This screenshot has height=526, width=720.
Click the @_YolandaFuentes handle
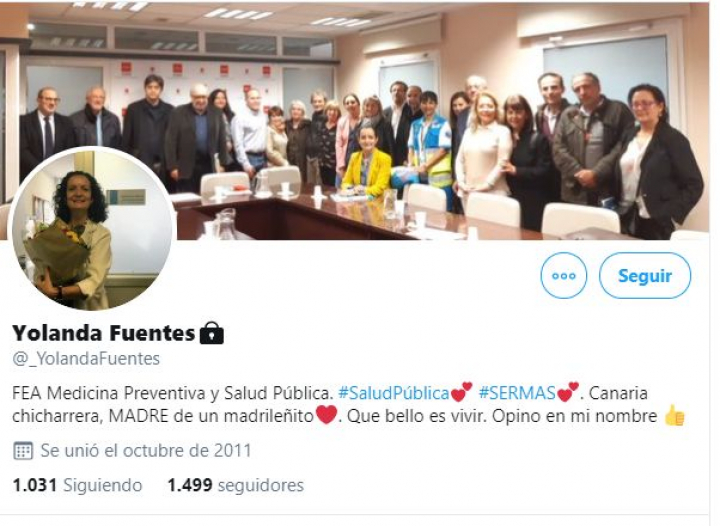86,358
